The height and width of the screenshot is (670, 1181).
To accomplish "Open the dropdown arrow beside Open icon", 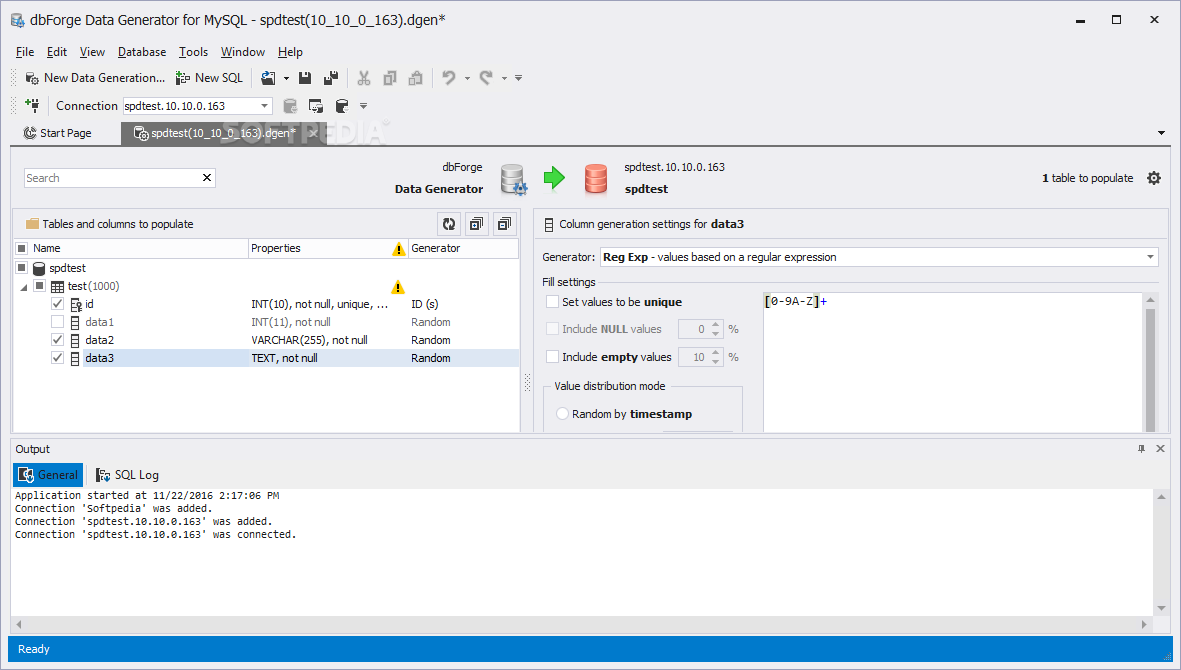I will pyautogui.click(x=286, y=78).
